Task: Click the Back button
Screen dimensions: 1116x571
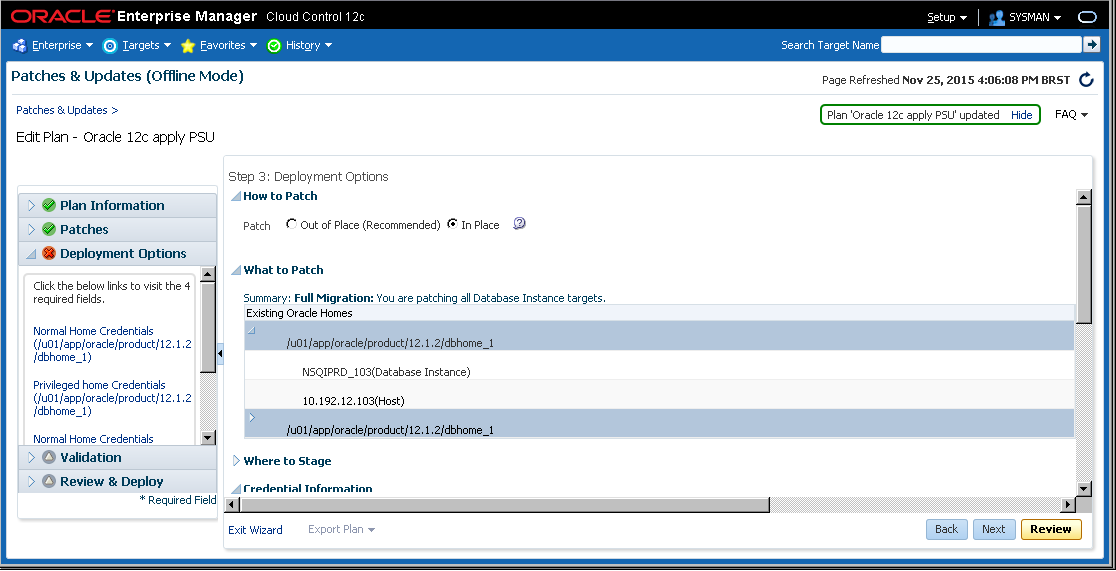Action: tap(947, 529)
